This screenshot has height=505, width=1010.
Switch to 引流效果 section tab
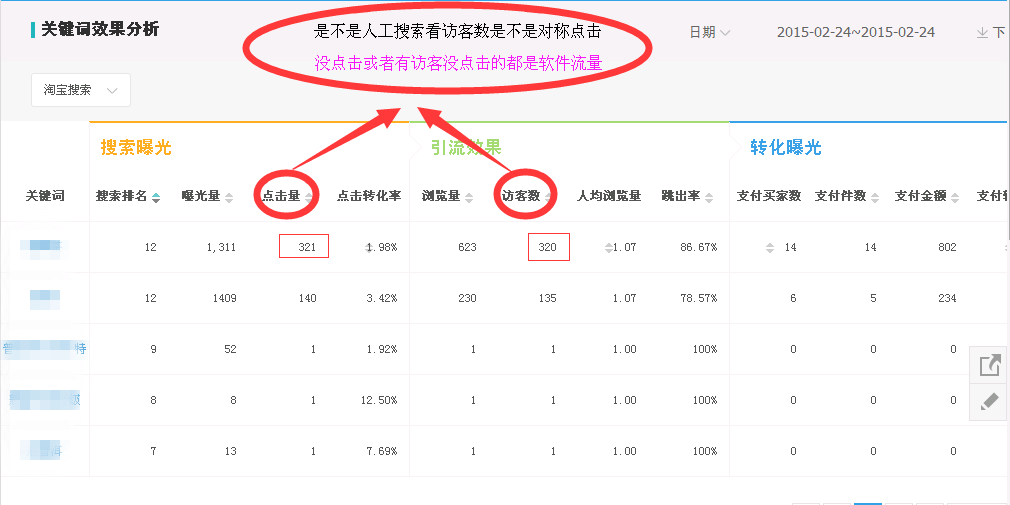pos(466,148)
